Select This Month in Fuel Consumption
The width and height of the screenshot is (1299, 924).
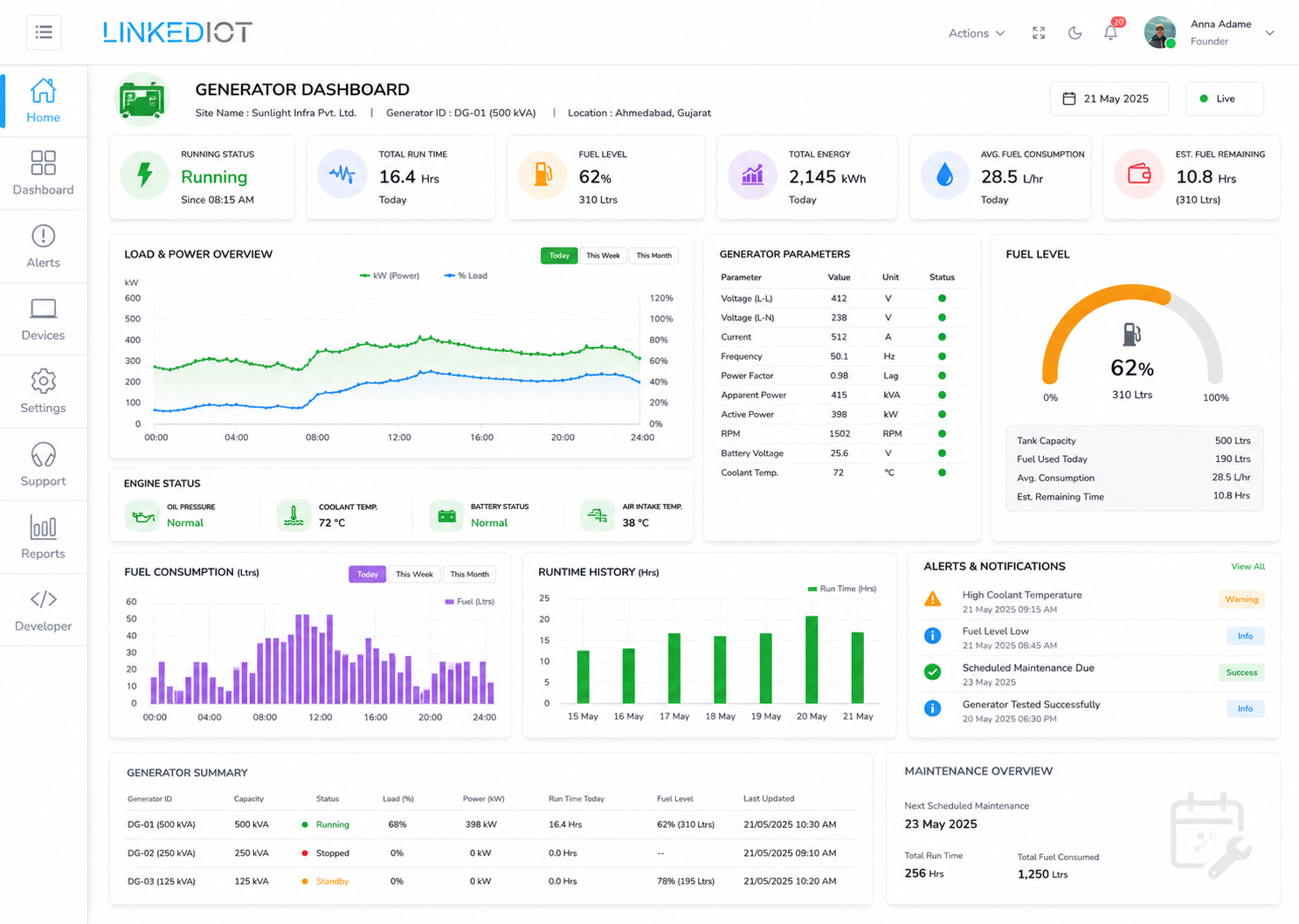[x=469, y=575]
